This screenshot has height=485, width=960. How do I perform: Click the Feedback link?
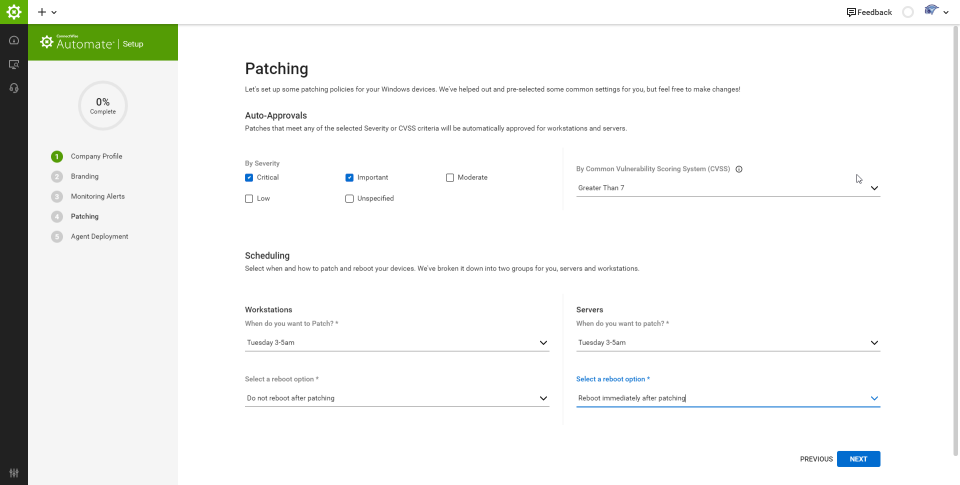point(869,12)
